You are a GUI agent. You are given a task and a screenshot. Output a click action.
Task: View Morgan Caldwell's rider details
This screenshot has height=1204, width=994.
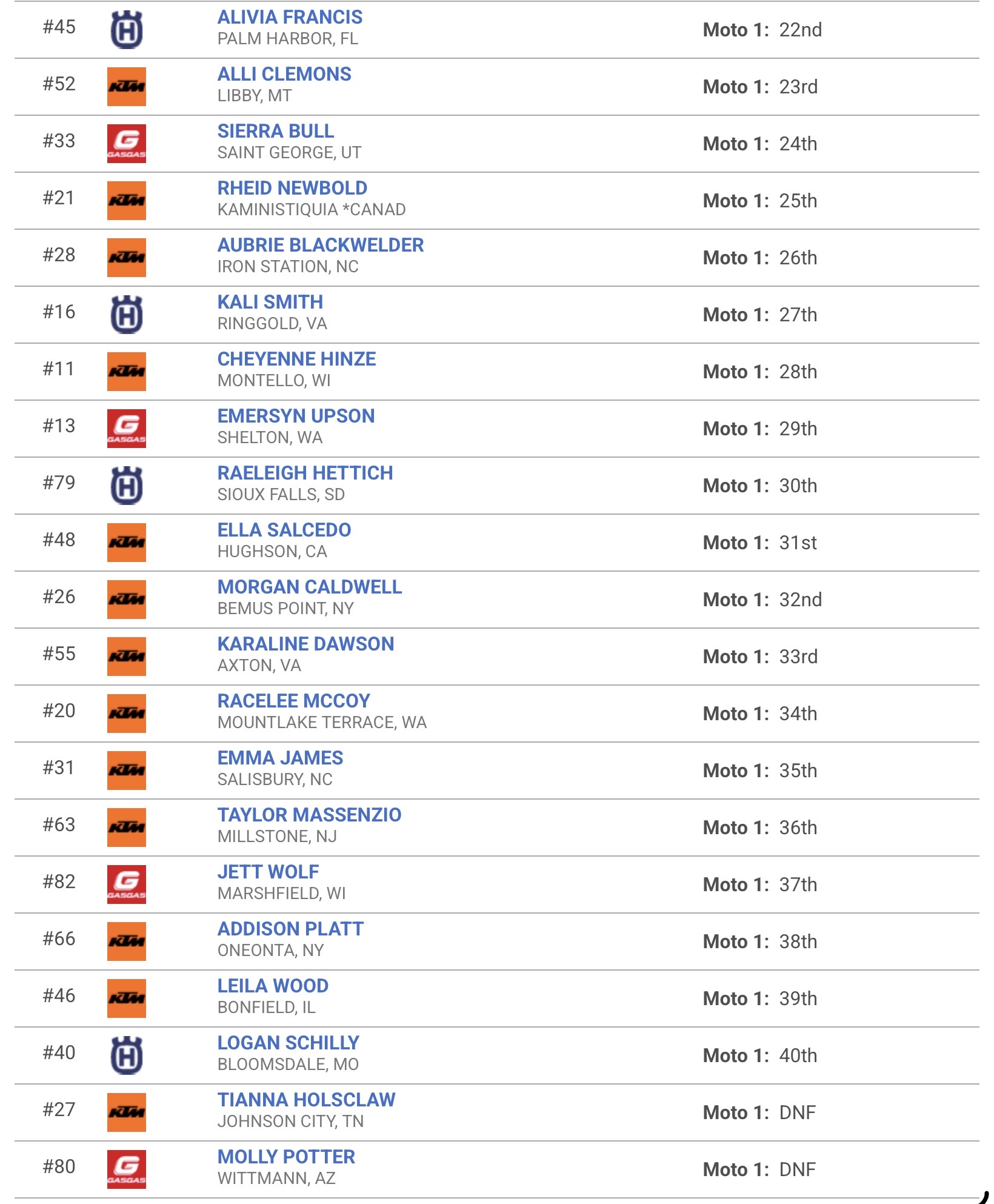[310, 587]
